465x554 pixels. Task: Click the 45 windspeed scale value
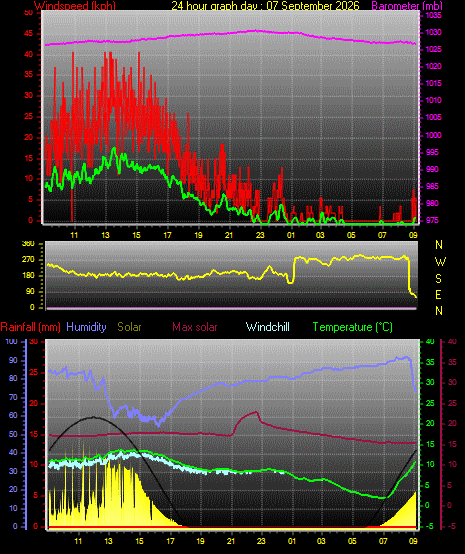(29, 34)
